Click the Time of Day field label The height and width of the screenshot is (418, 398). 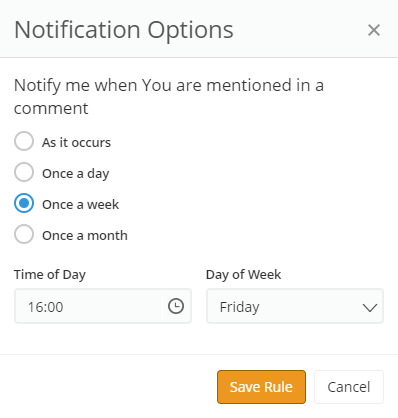tap(50, 275)
